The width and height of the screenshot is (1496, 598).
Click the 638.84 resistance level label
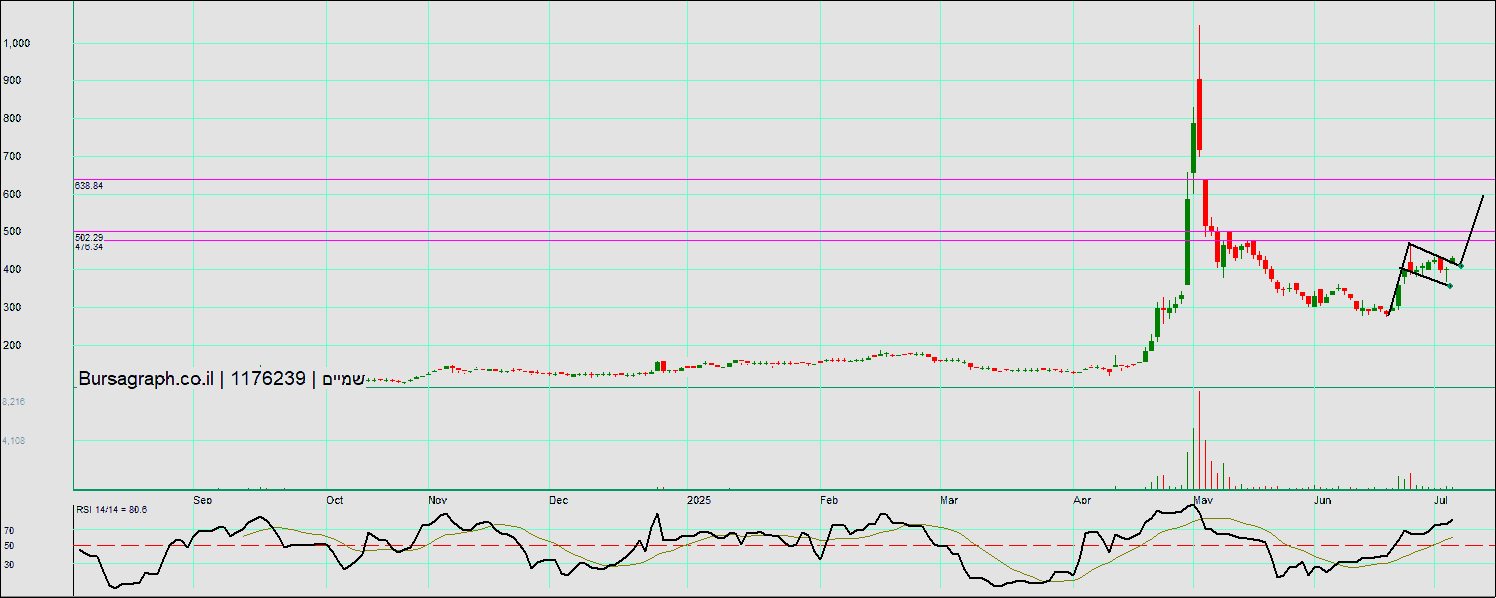[x=89, y=186]
